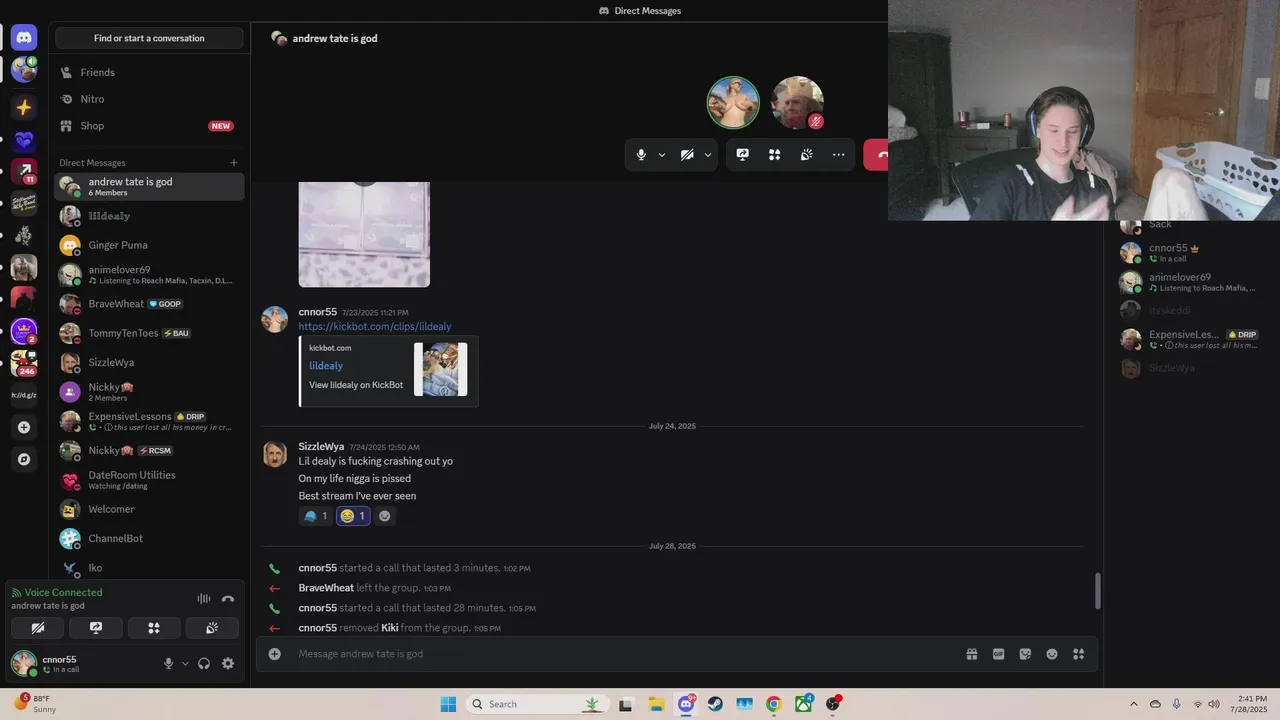
Task: Open soundboard from voice connected panel
Action: tap(212, 628)
